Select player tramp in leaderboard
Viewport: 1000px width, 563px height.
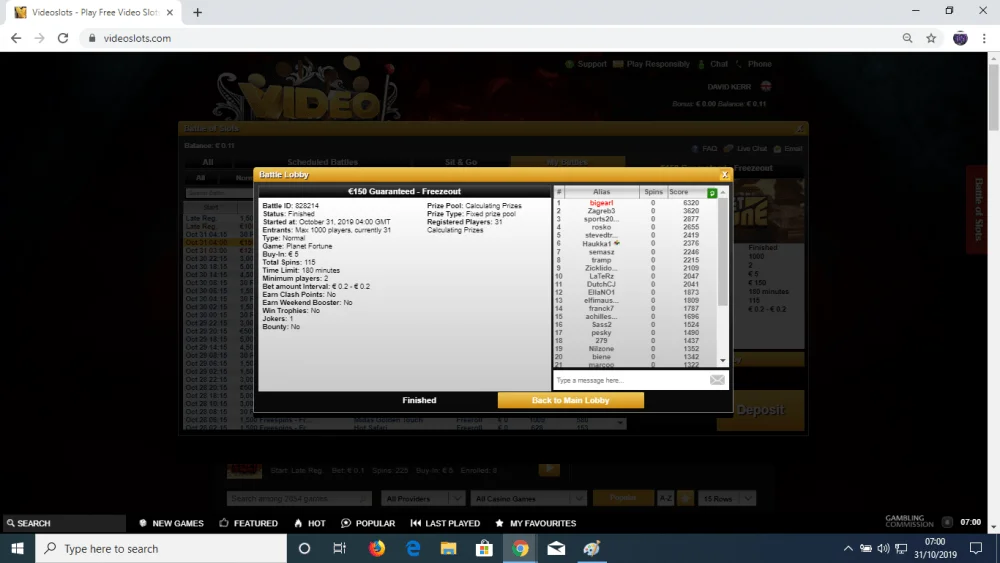tap(601, 260)
